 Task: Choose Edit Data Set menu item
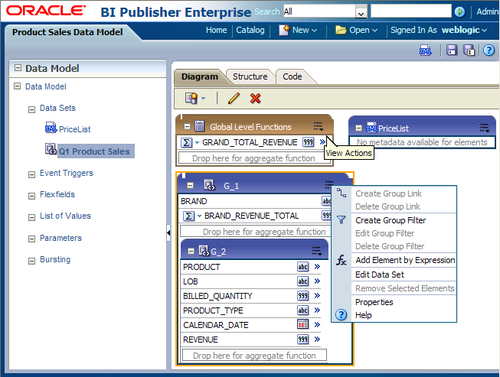[x=380, y=275]
